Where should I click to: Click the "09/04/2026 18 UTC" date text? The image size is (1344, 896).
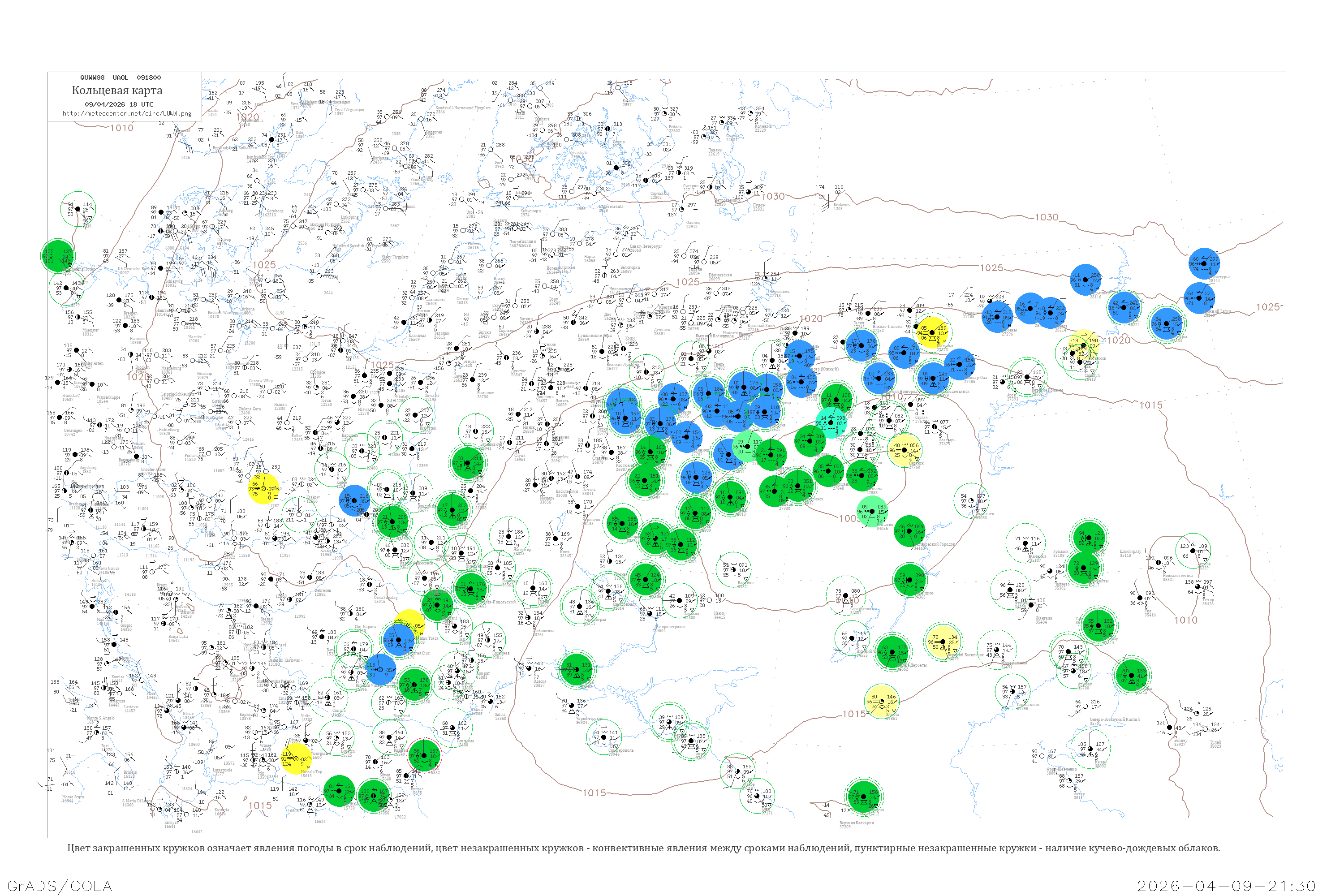coord(119,104)
